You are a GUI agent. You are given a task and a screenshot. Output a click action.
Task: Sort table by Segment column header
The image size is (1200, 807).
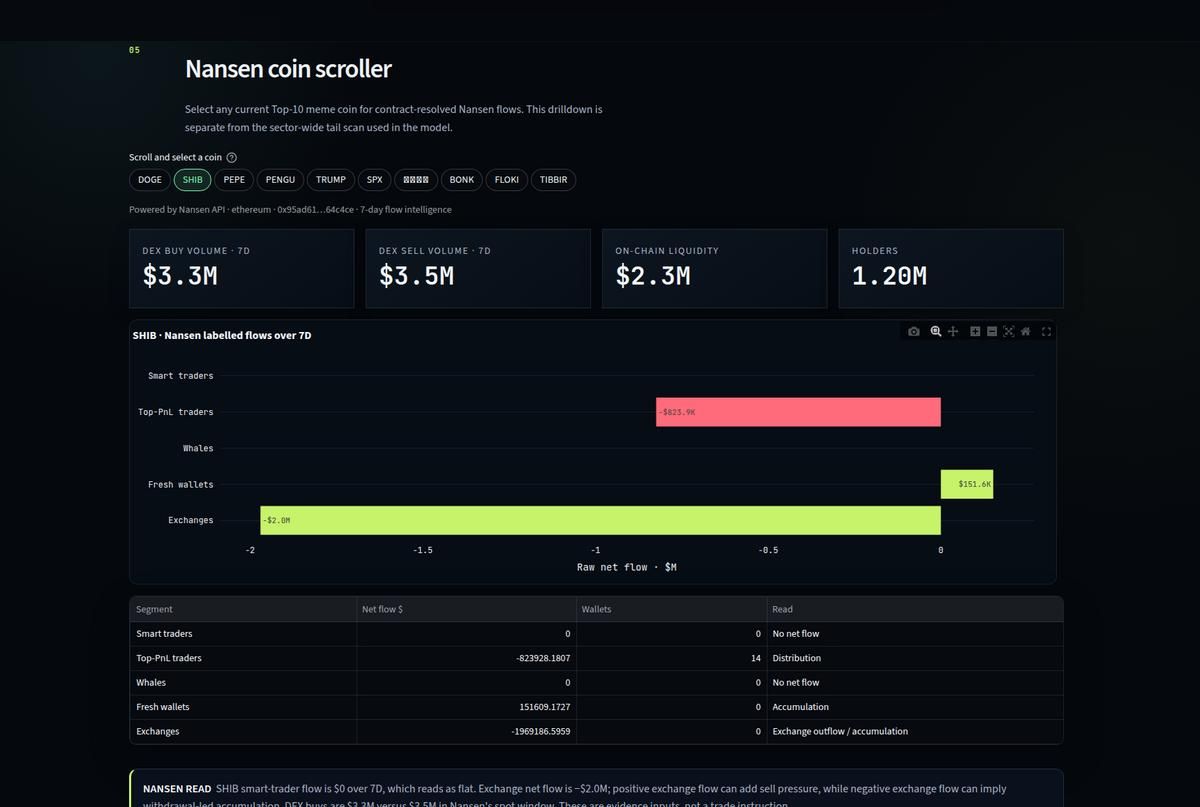243,609
